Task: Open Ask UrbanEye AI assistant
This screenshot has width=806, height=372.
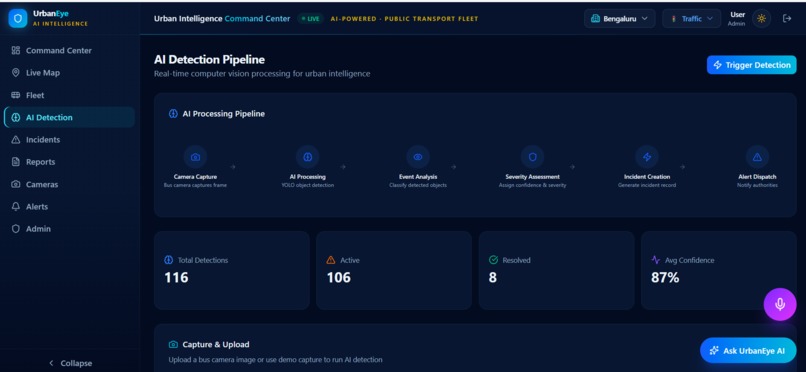Action: point(748,350)
